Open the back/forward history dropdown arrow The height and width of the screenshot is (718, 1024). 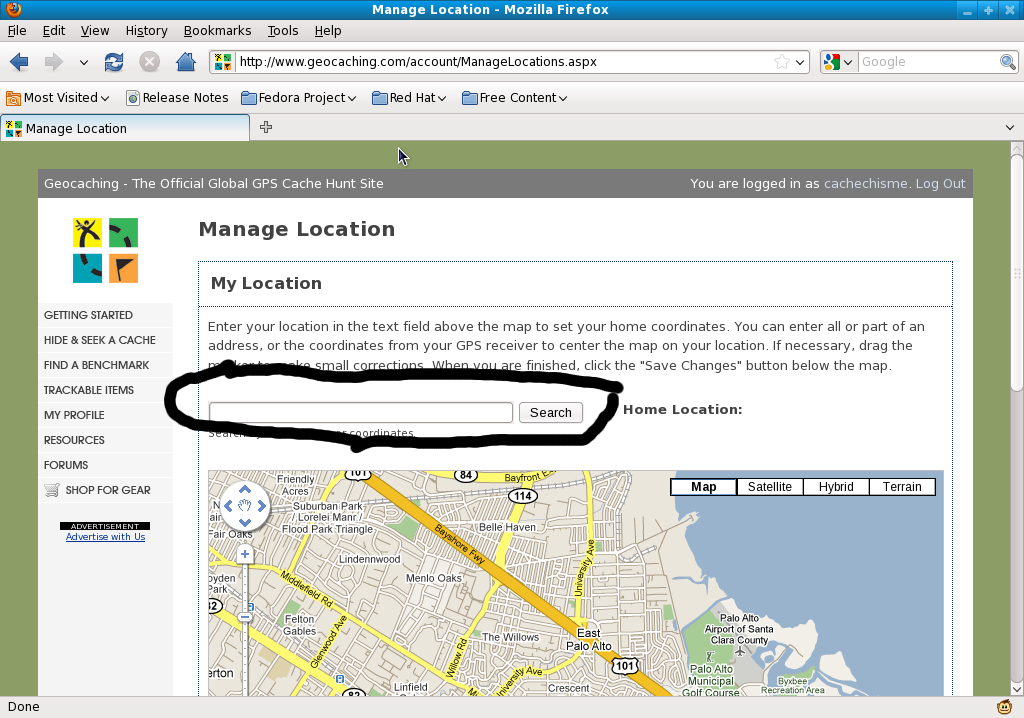[84, 63]
